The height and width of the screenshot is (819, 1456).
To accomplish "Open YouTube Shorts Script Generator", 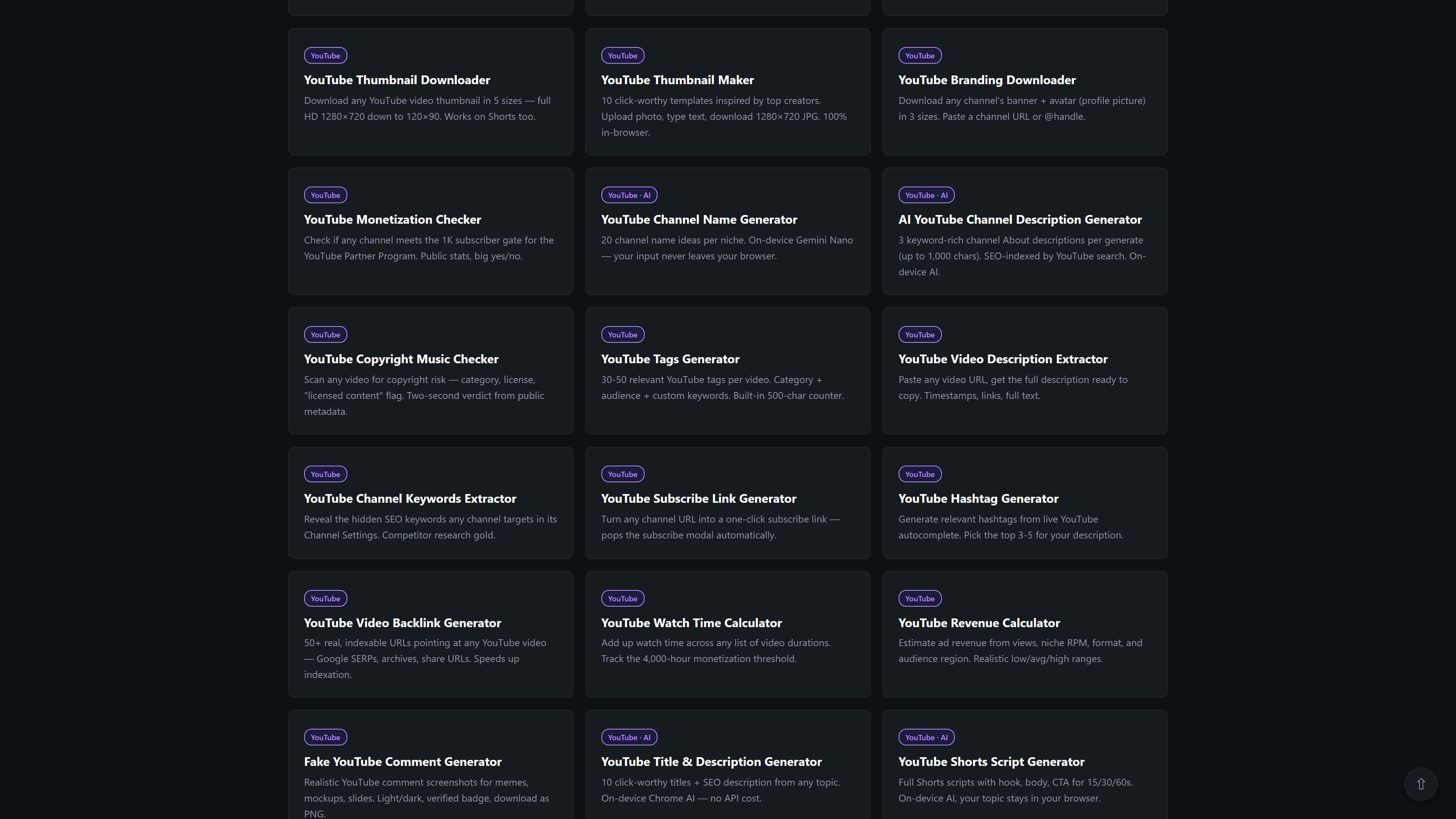I will click(x=991, y=762).
